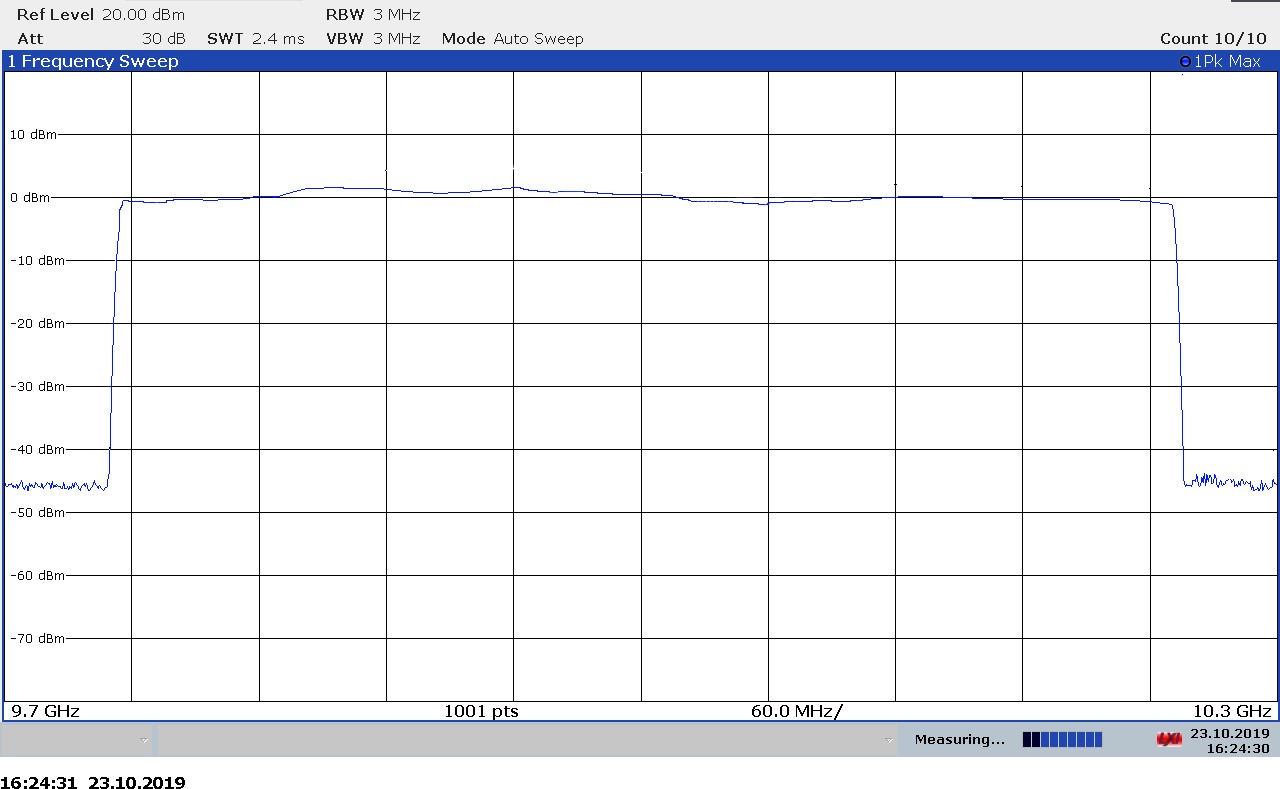Click the Count 10/10 indicator

point(1212,39)
